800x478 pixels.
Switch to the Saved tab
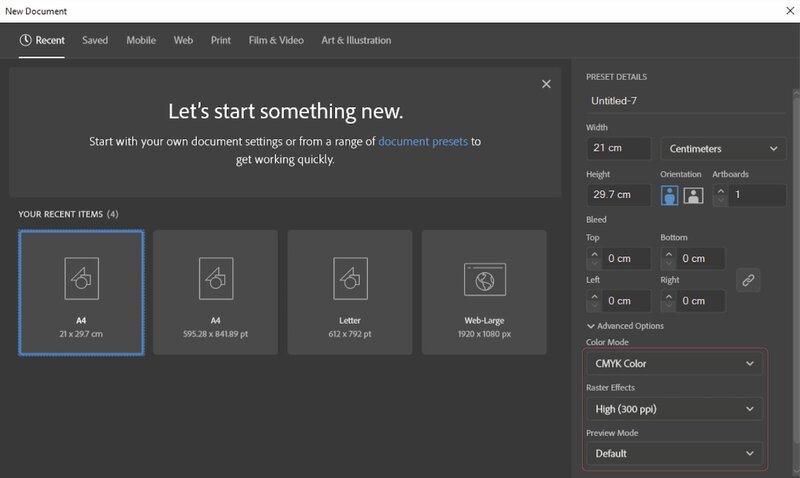(95, 40)
